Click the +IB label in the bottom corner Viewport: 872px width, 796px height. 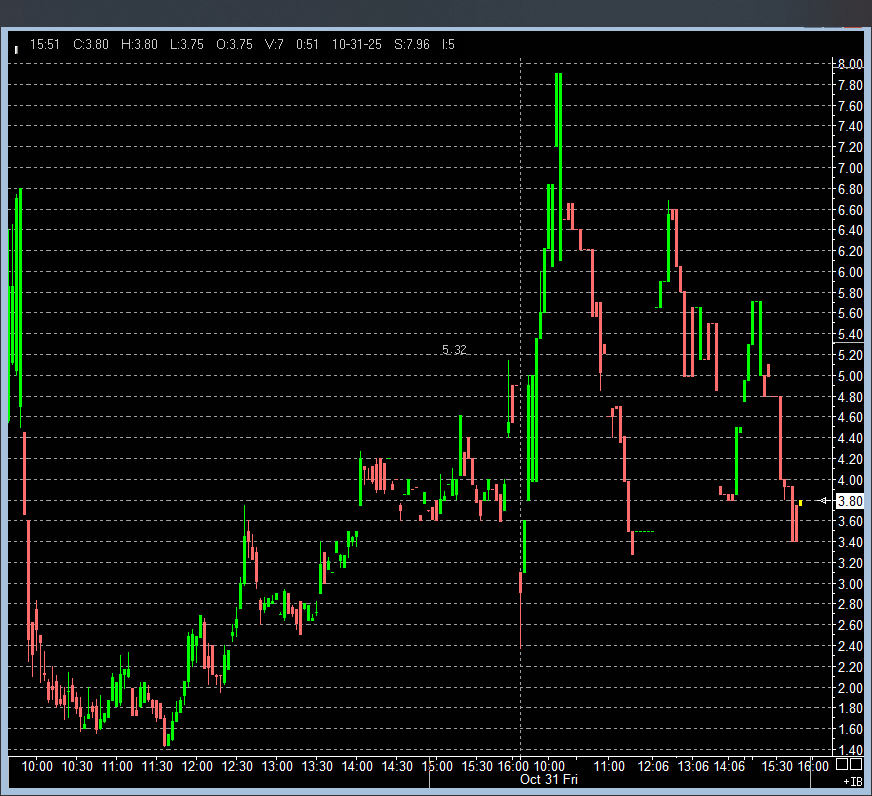pyautogui.click(x=851, y=780)
